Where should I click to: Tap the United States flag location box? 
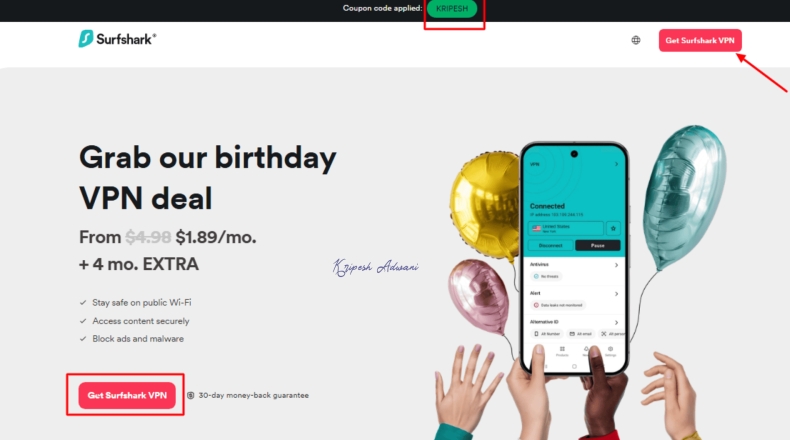[565, 228]
